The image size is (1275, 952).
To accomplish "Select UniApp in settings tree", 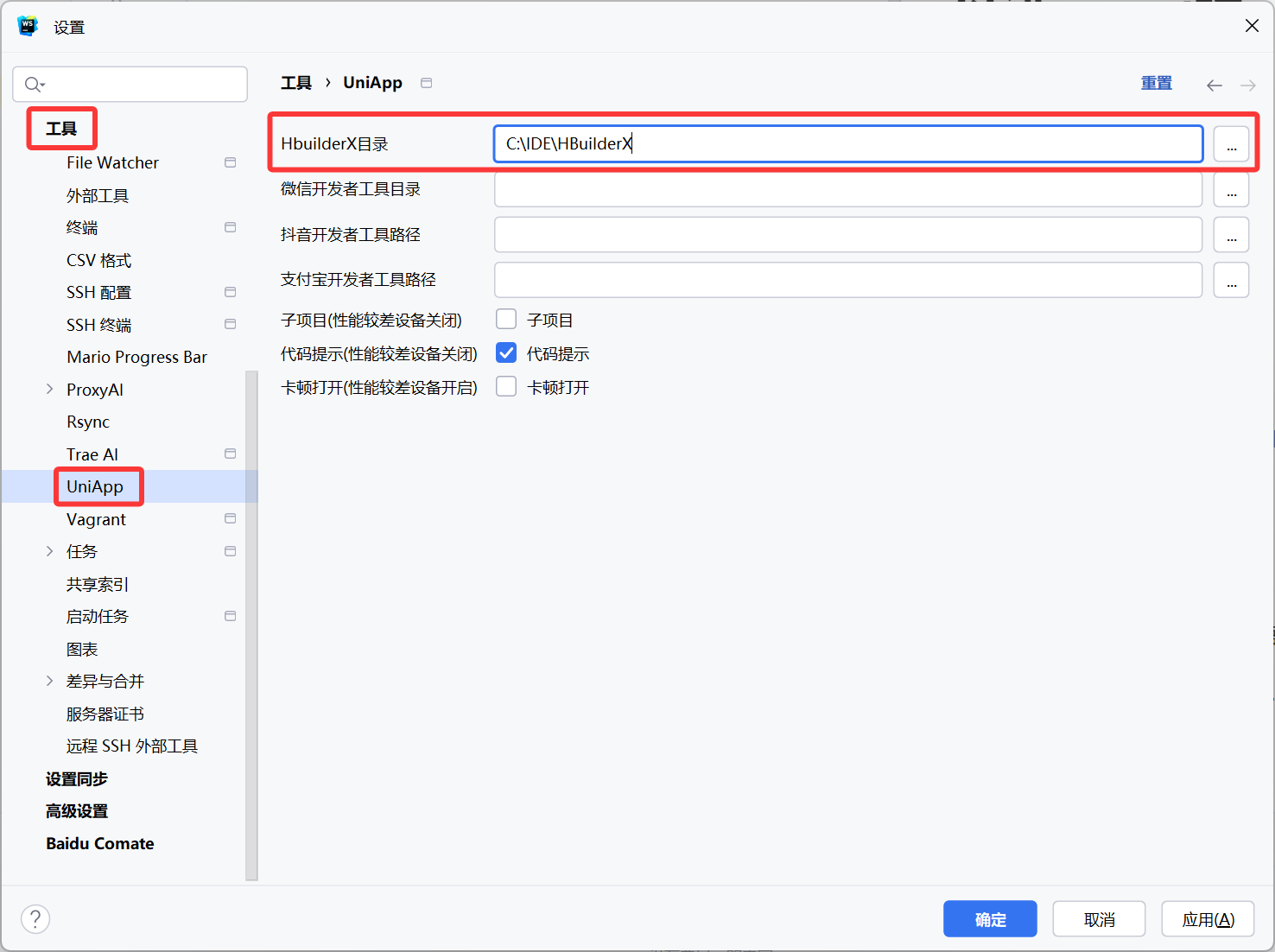I will coord(95,486).
